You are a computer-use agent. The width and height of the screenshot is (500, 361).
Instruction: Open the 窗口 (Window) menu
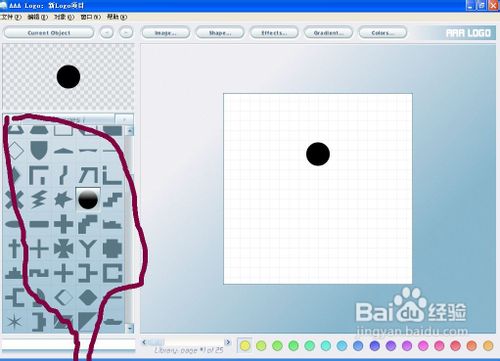(91, 17)
